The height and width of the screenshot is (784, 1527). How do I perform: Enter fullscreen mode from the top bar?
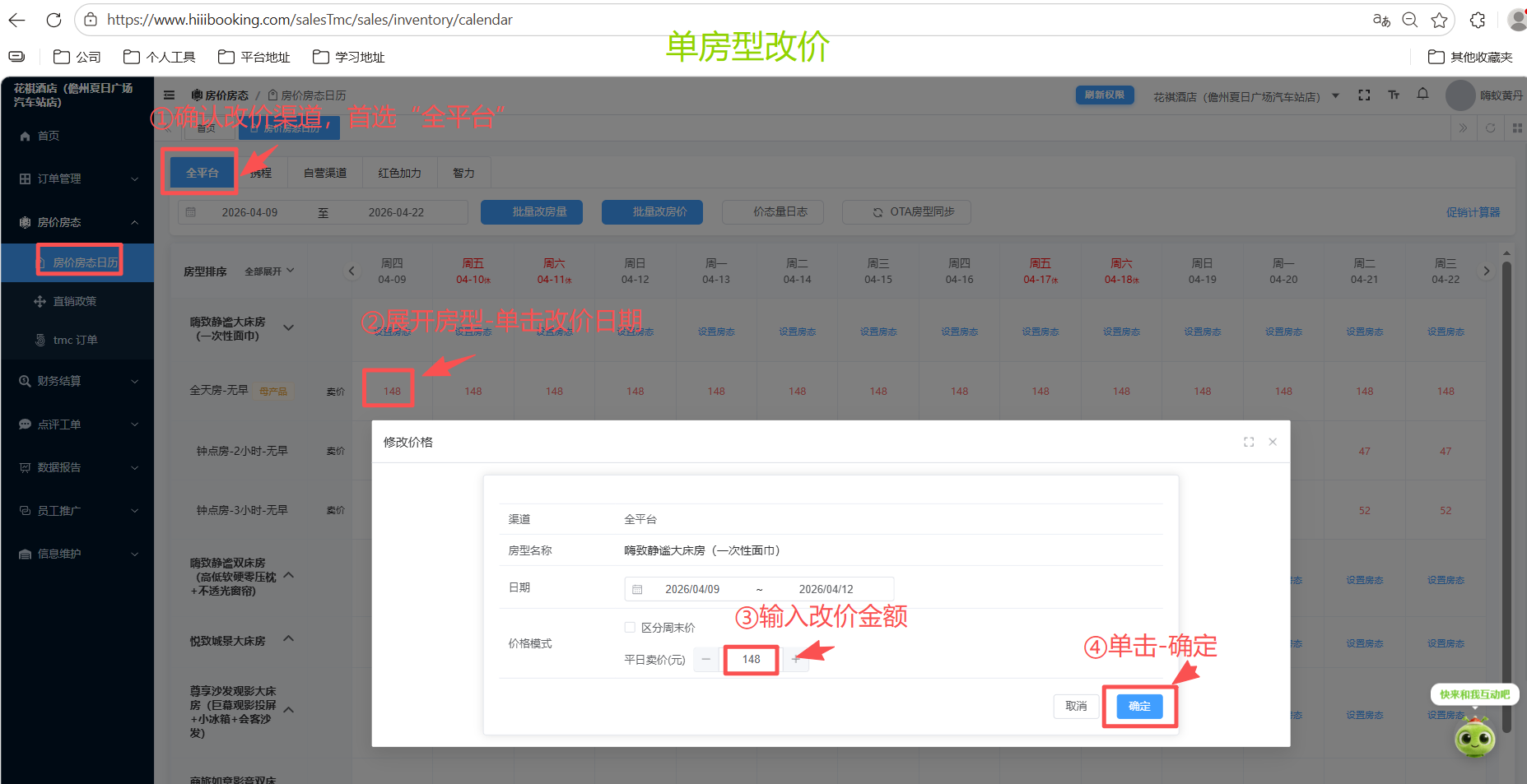1364,95
